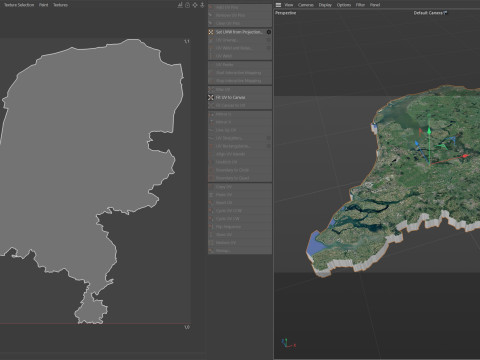
Task: Click the downward arrow icon in the texture view header
Action: pyautogui.click(x=202, y=5)
